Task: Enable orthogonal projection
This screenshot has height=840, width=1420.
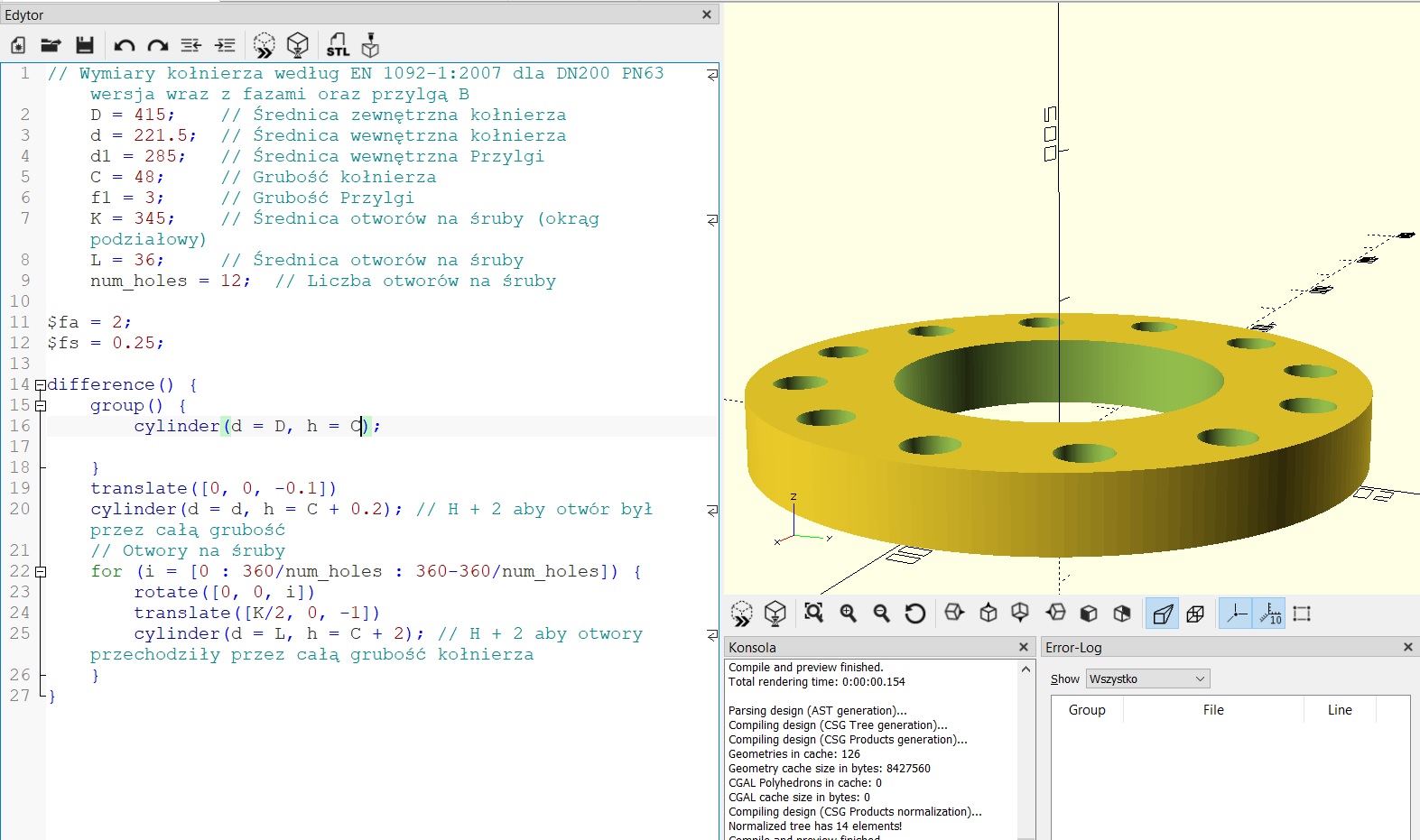Action: (1195, 614)
